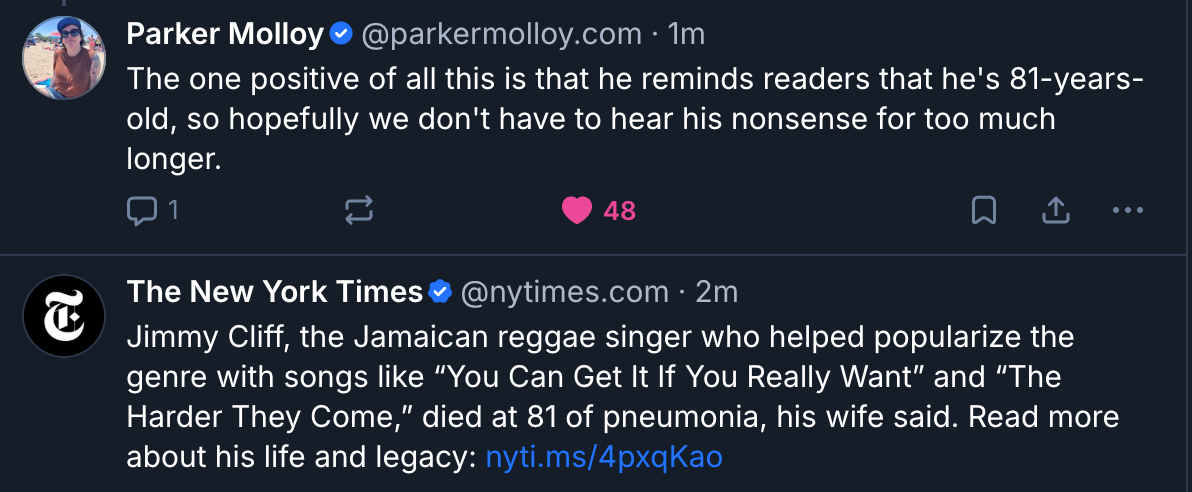Screen dimensions: 1192x492
Task: Open more options for Parker Molloy's post
Action: click(1127, 210)
